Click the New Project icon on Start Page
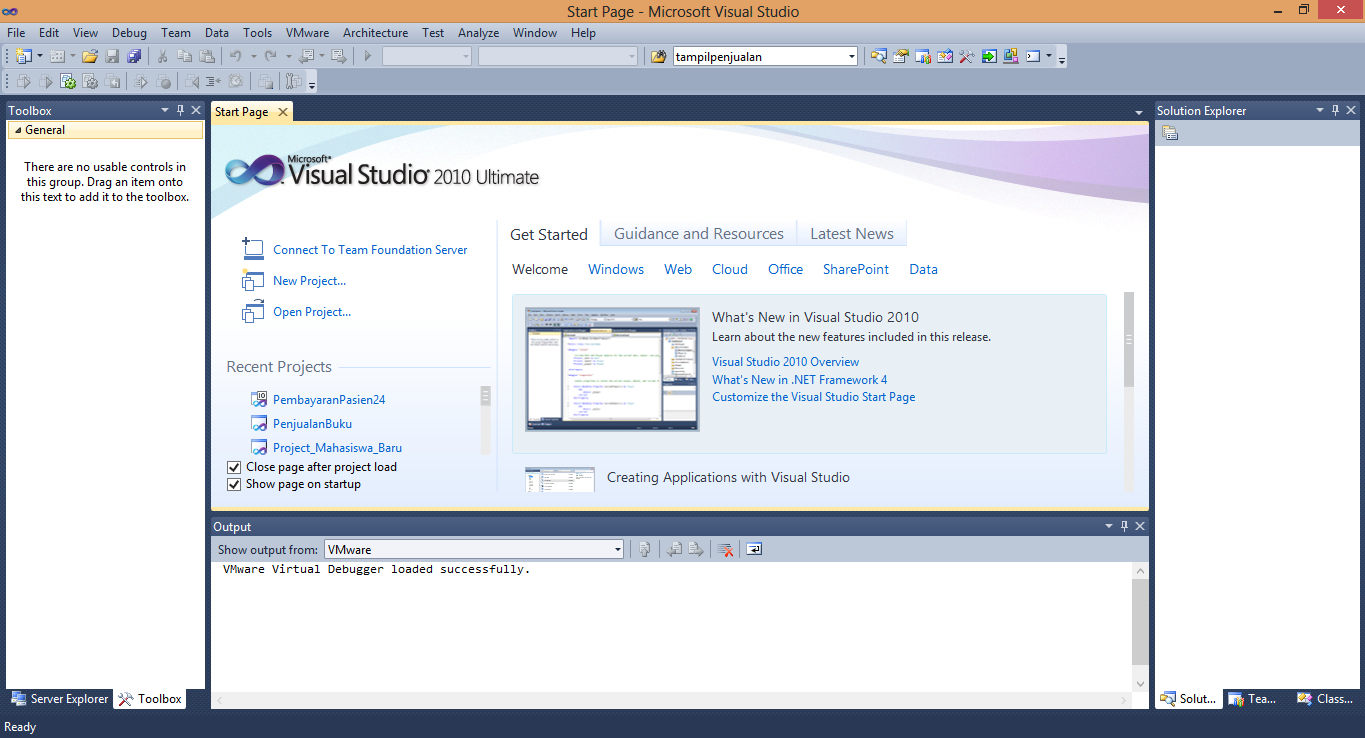The image size is (1365, 738). click(252, 280)
